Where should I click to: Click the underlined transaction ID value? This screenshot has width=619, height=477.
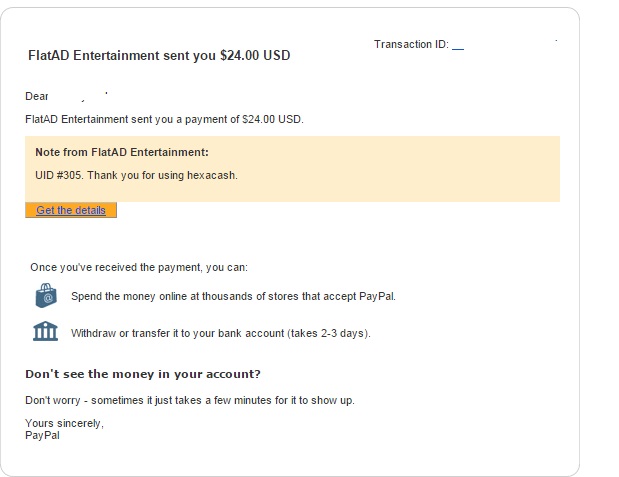point(458,47)
